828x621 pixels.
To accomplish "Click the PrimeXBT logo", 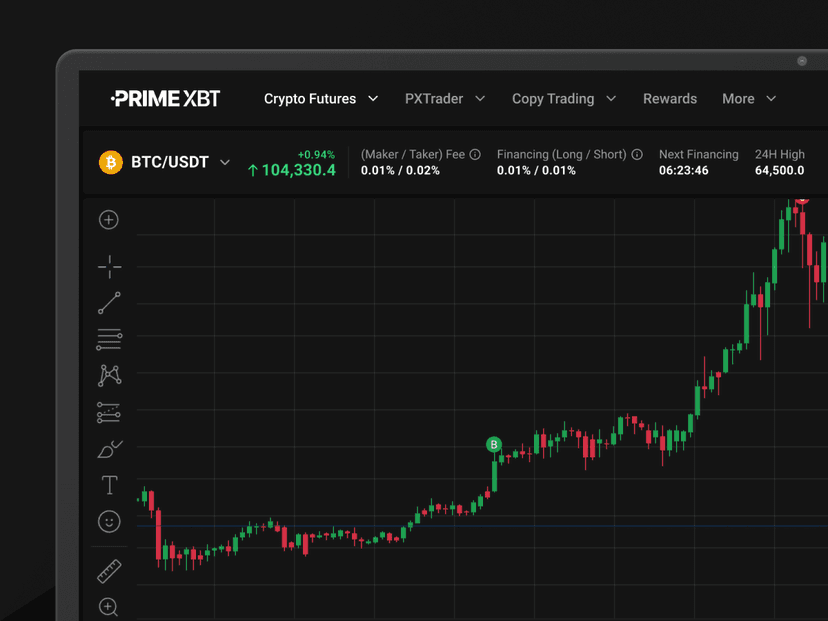I will click(x=166, y=99).
